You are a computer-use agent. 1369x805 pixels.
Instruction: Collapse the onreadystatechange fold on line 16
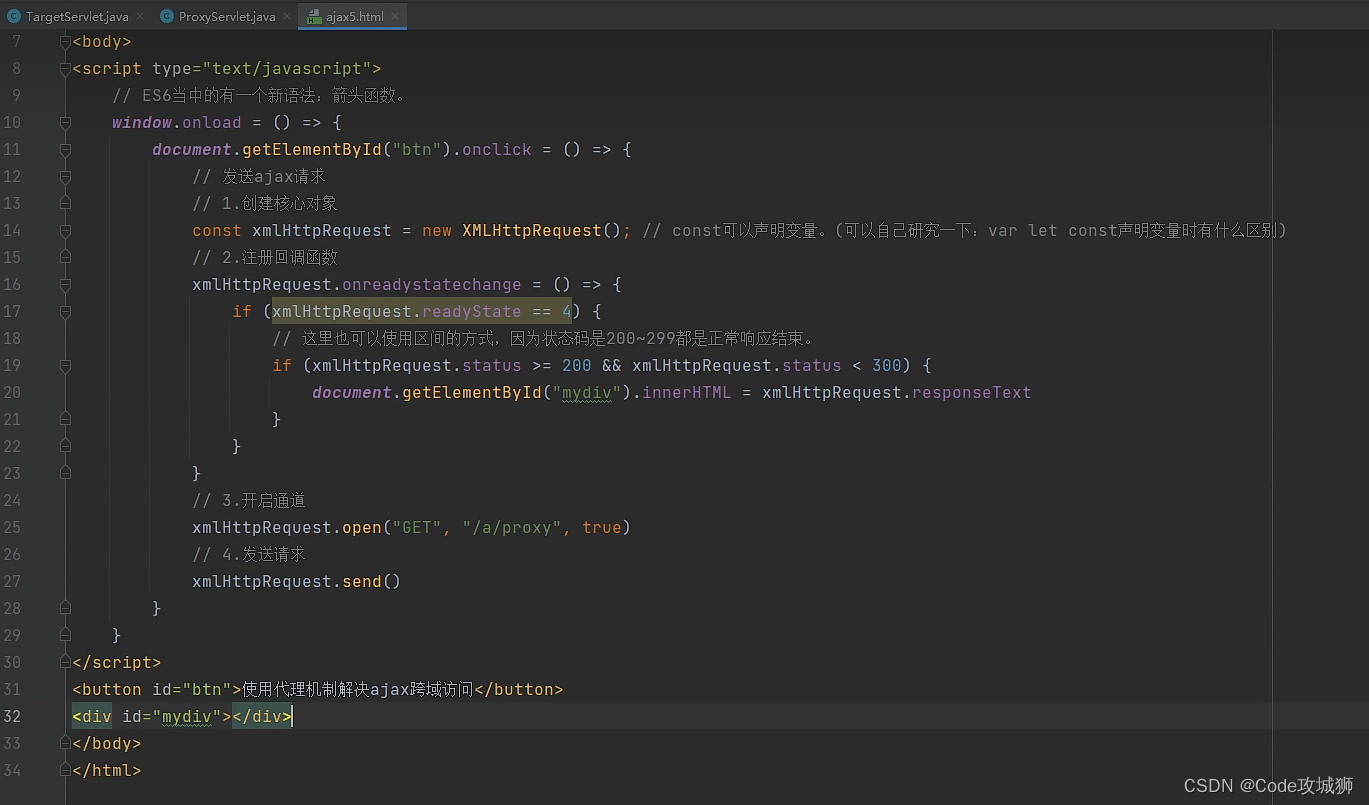click(65, 285)
